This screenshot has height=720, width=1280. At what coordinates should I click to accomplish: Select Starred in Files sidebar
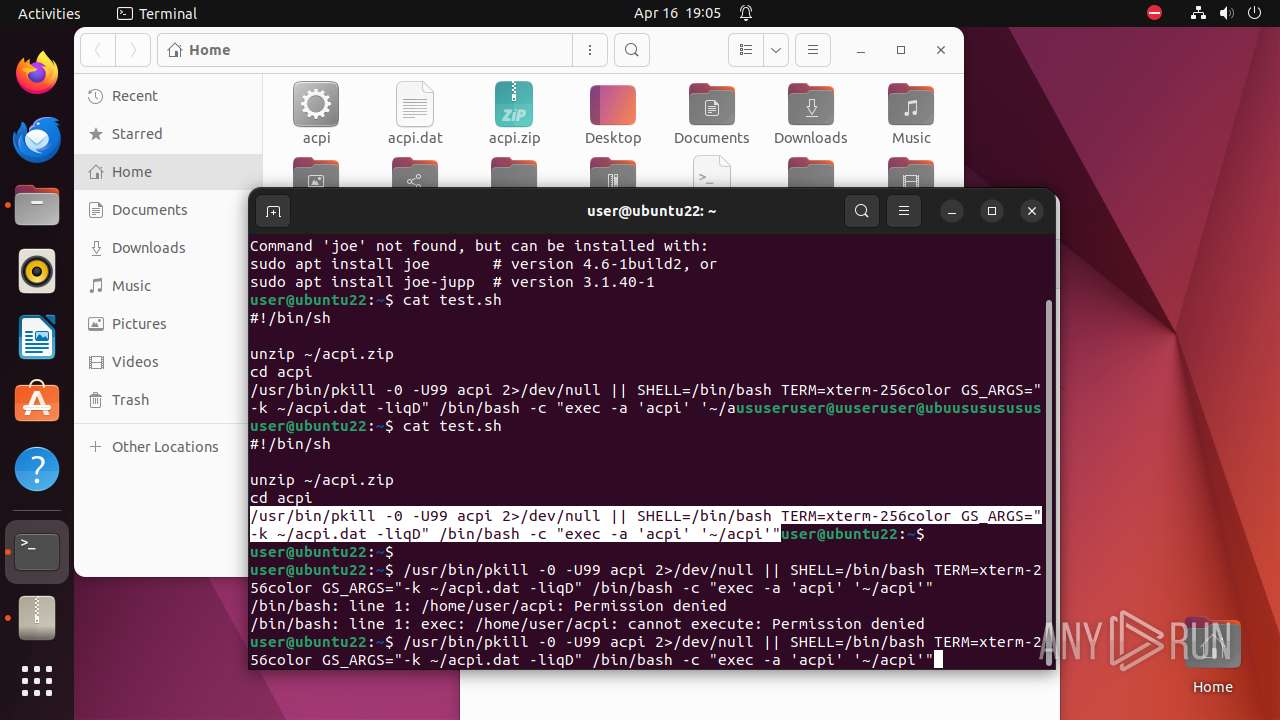168,134
